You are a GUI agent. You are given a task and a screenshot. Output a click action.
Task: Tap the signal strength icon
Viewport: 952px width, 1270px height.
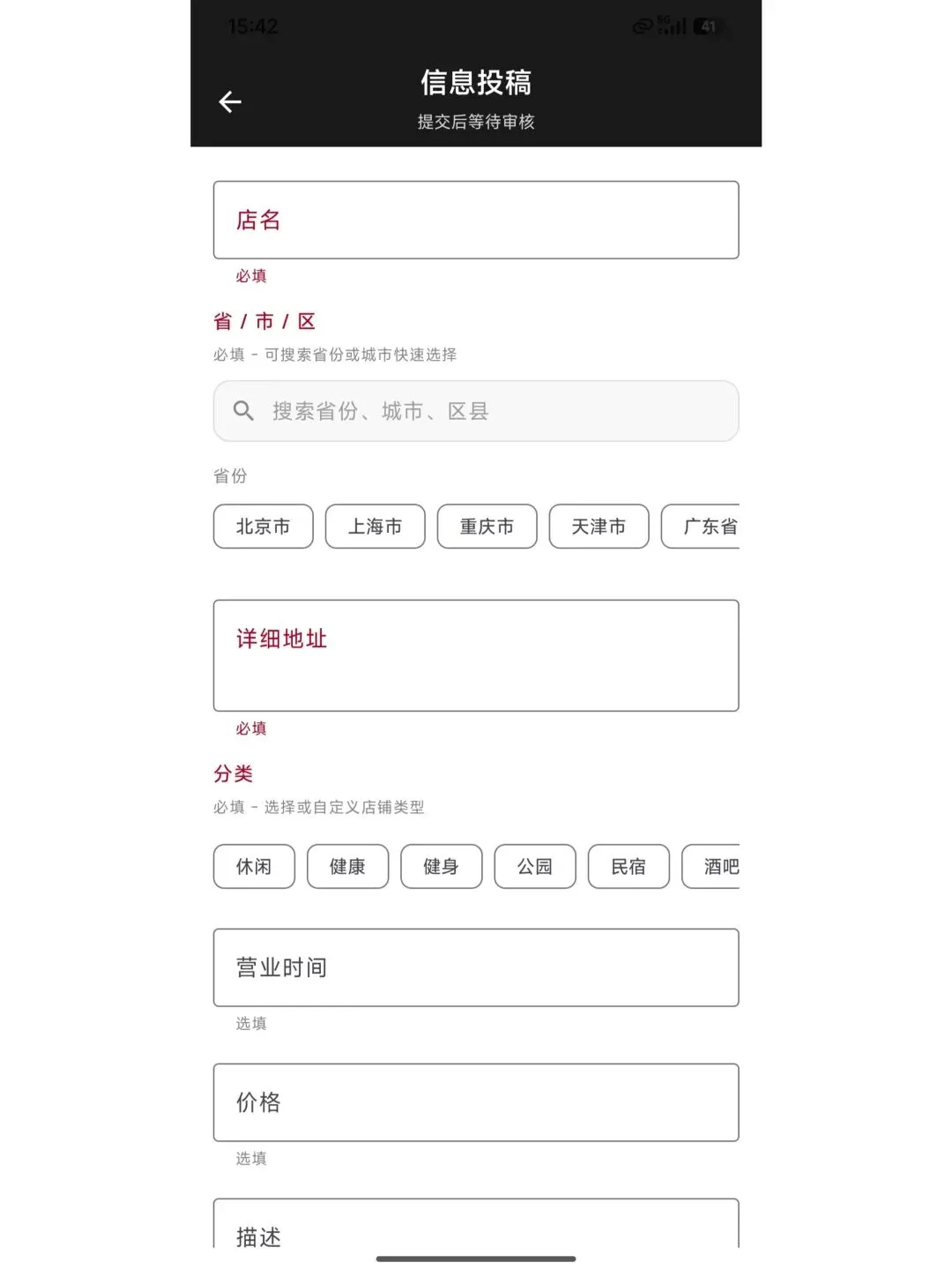[x=673, y=26]
